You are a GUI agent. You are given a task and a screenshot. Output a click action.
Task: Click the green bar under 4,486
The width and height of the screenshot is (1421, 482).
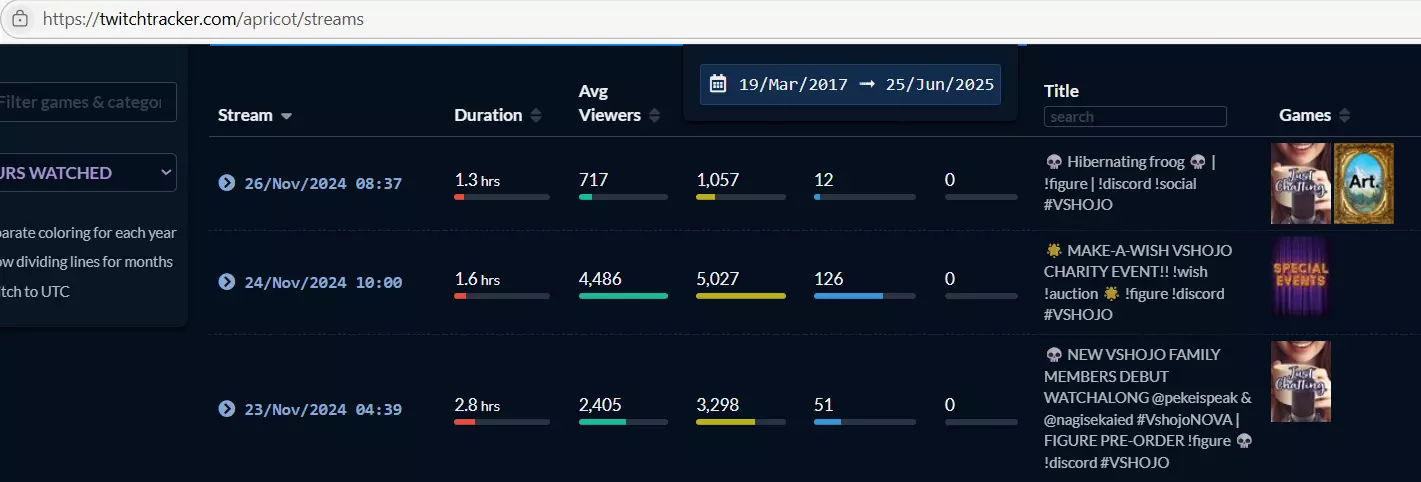click(623, 296)
